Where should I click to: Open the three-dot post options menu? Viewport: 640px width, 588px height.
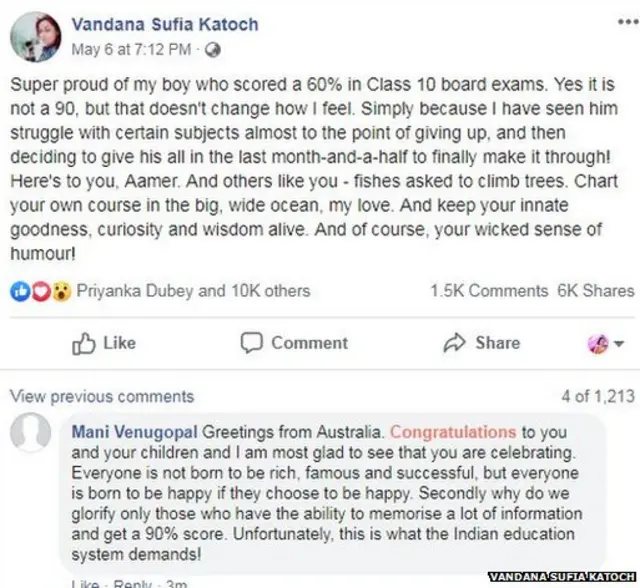[x=619, y=21]
